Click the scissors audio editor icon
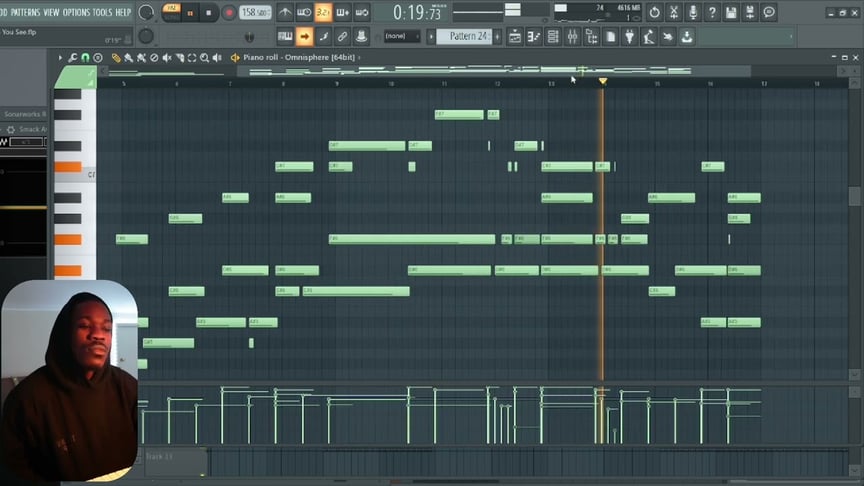The height and width of the screenshot is (486, 864). coord(674,12)
